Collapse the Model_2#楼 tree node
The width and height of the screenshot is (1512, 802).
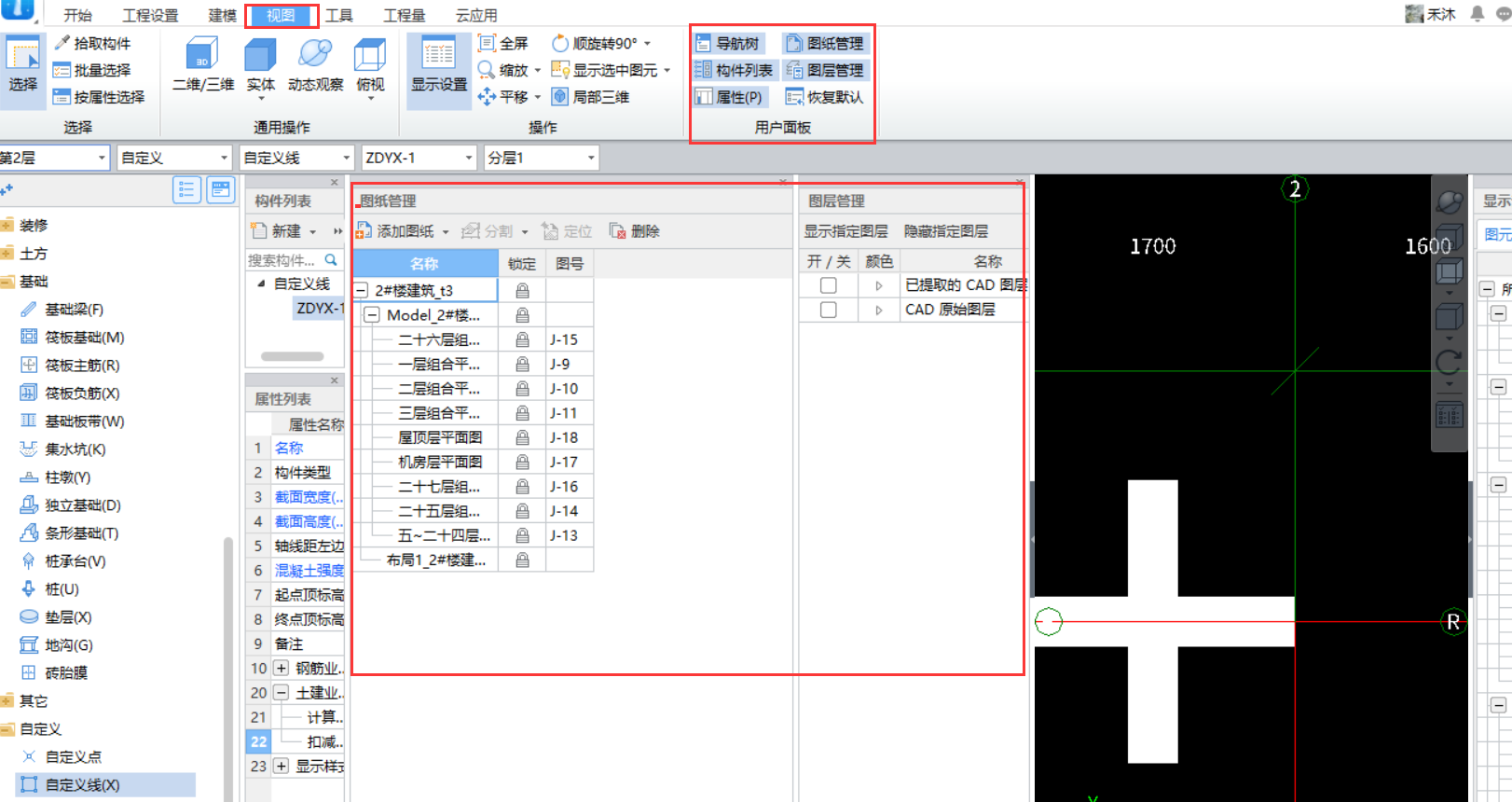coord(372,315)
